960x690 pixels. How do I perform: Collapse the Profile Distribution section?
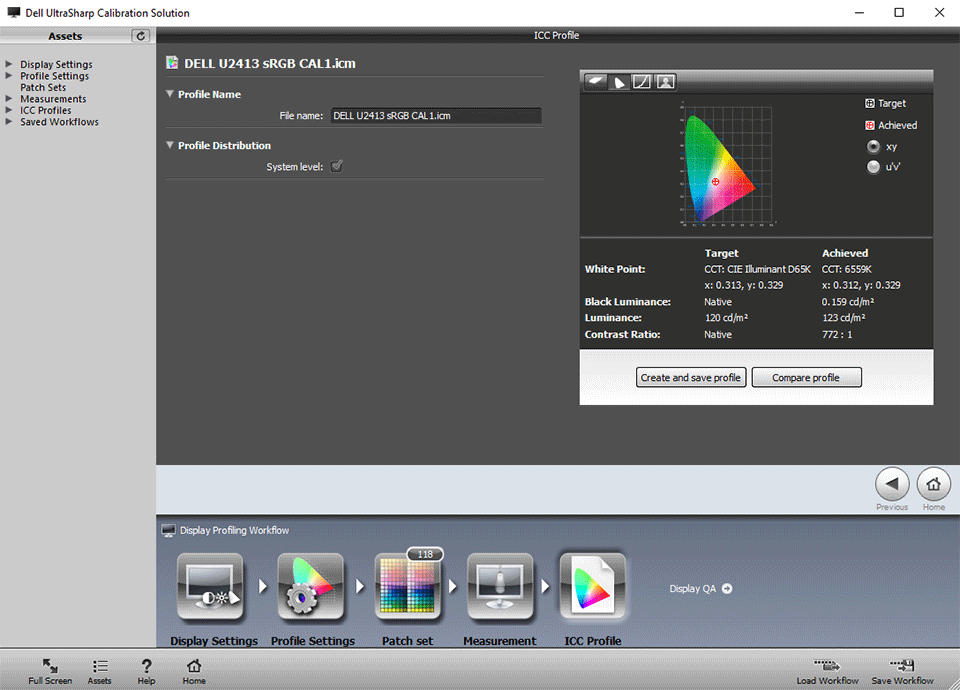170,145
